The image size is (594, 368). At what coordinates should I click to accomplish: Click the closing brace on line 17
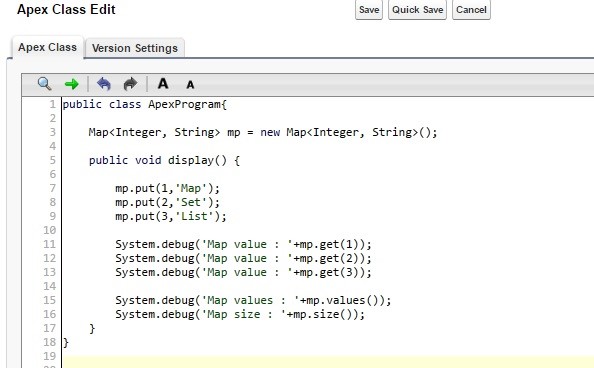(x=92, y=329)
